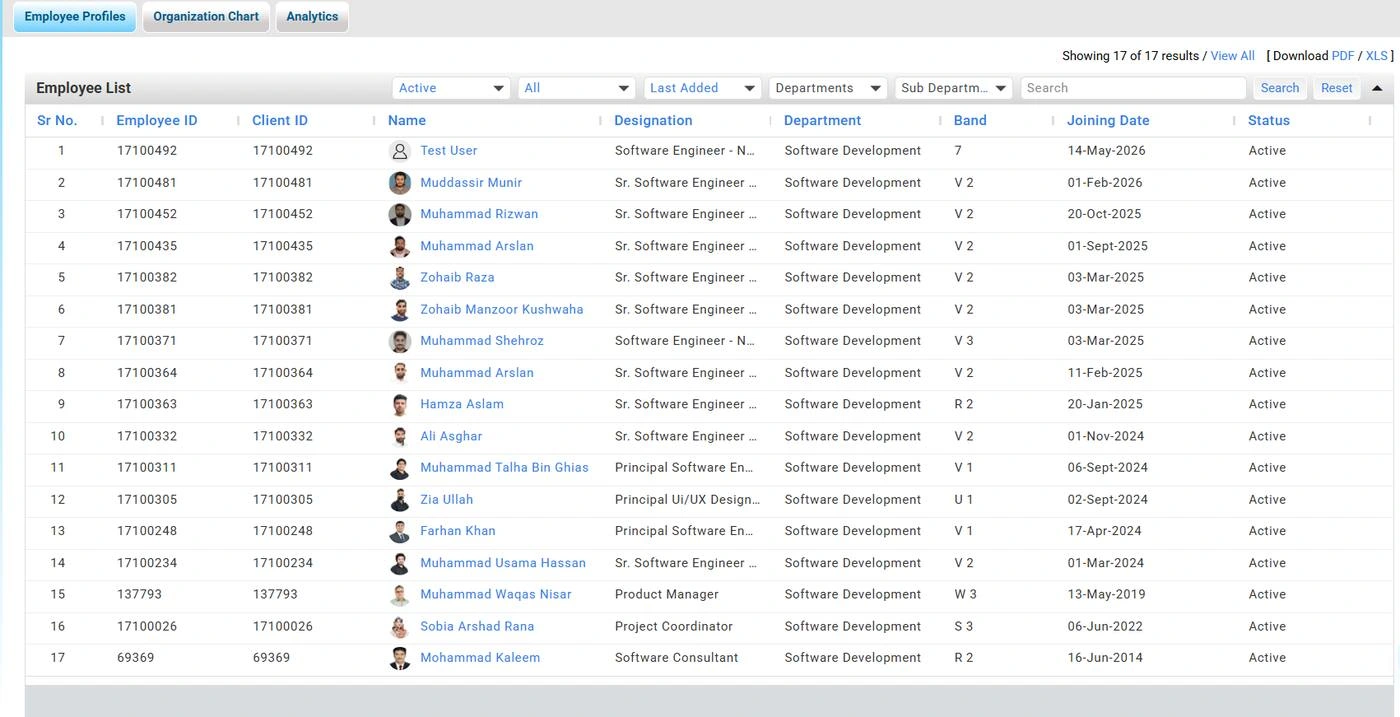Download the list as XLS
This screenshot has width=1400, height=717.
click(x=1377, y=56)
